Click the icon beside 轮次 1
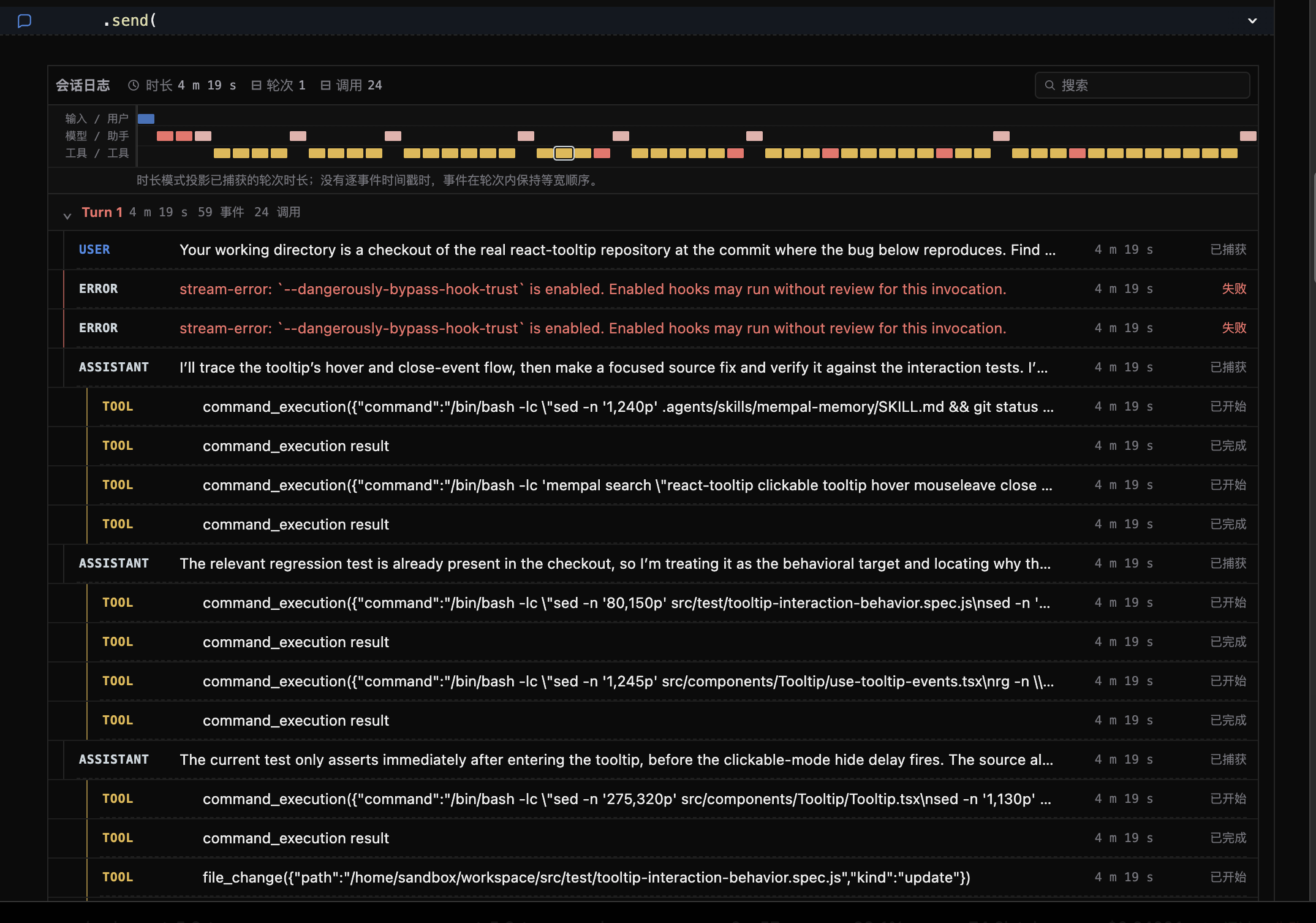The height and width of the screenshot is (923, 1316). coord(257,85)
